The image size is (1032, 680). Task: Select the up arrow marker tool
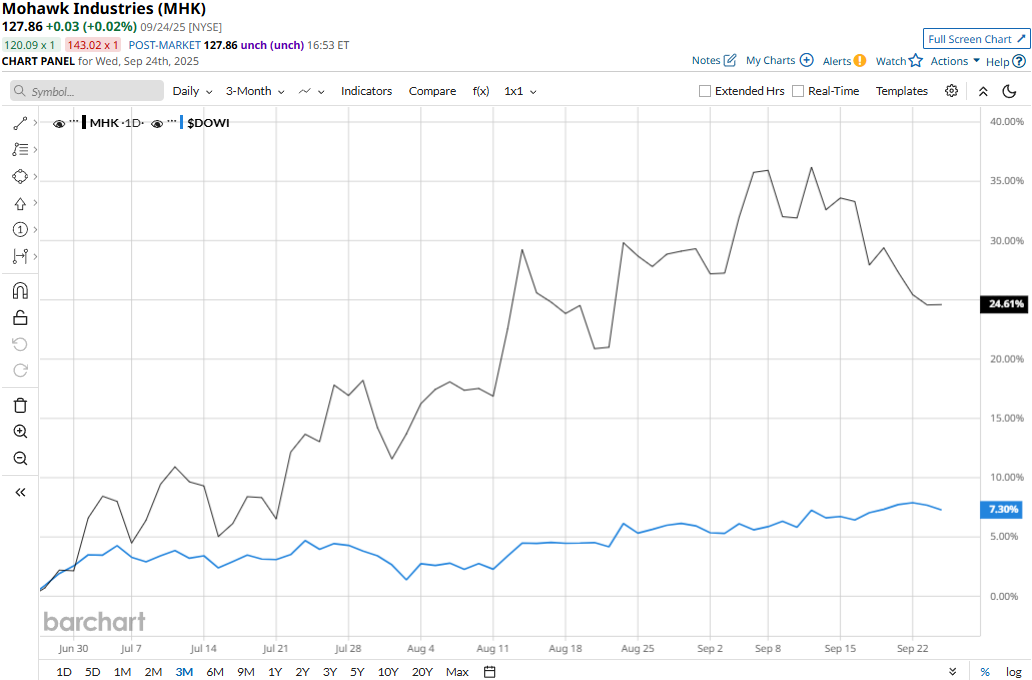pyautogui.click(x=20, y=203)
